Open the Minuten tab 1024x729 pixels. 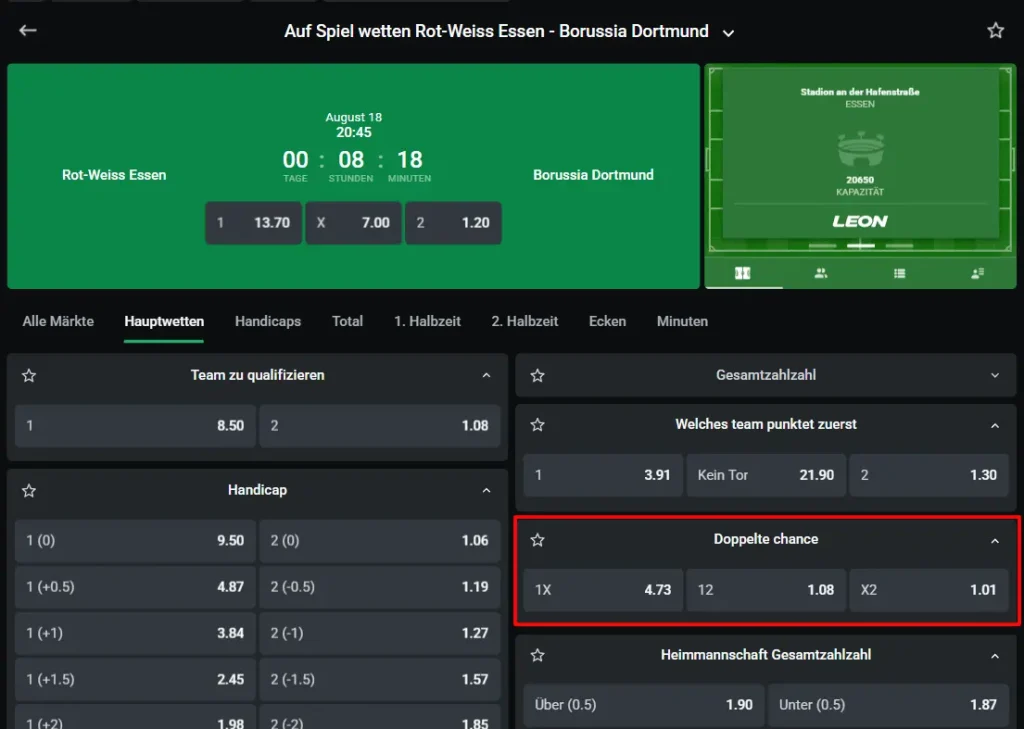tap(682, 321)
